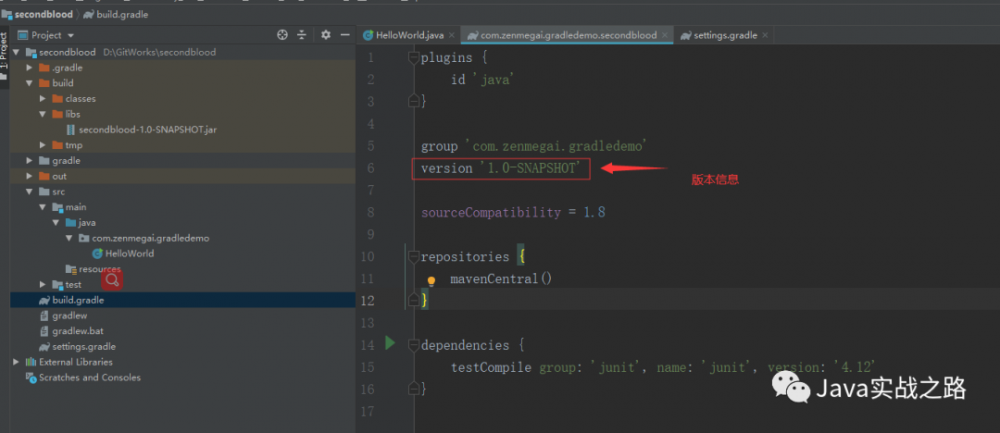Fold the plugins block in gutter
The height and width of the screenshot is (433, 1000).
[x=414, y=57]
